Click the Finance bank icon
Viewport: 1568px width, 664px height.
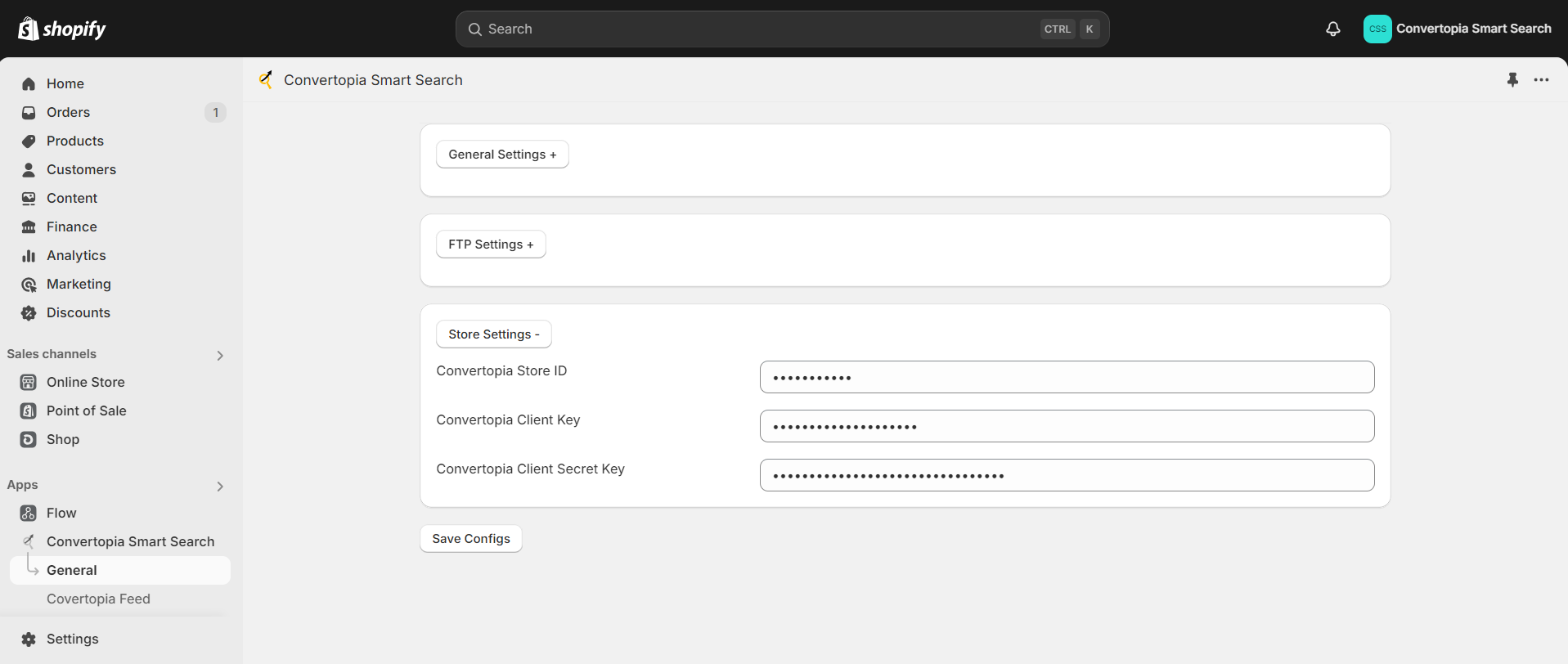coord(29,227)
